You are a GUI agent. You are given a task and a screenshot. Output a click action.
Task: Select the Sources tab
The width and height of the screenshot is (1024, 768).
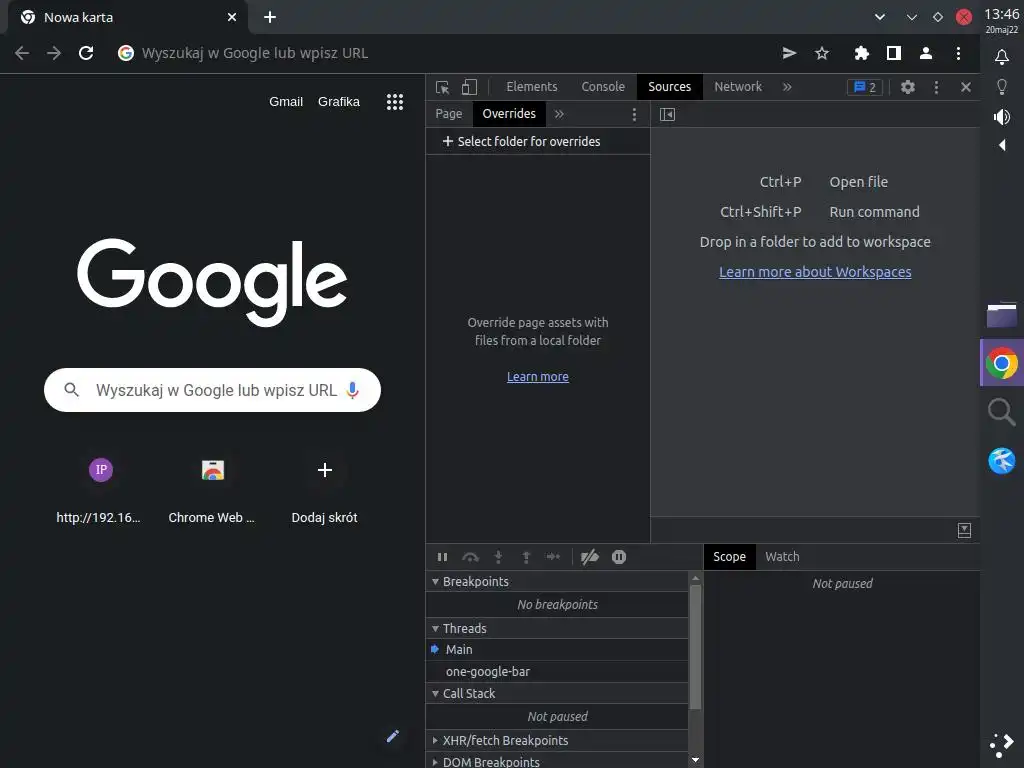point(669,87)
